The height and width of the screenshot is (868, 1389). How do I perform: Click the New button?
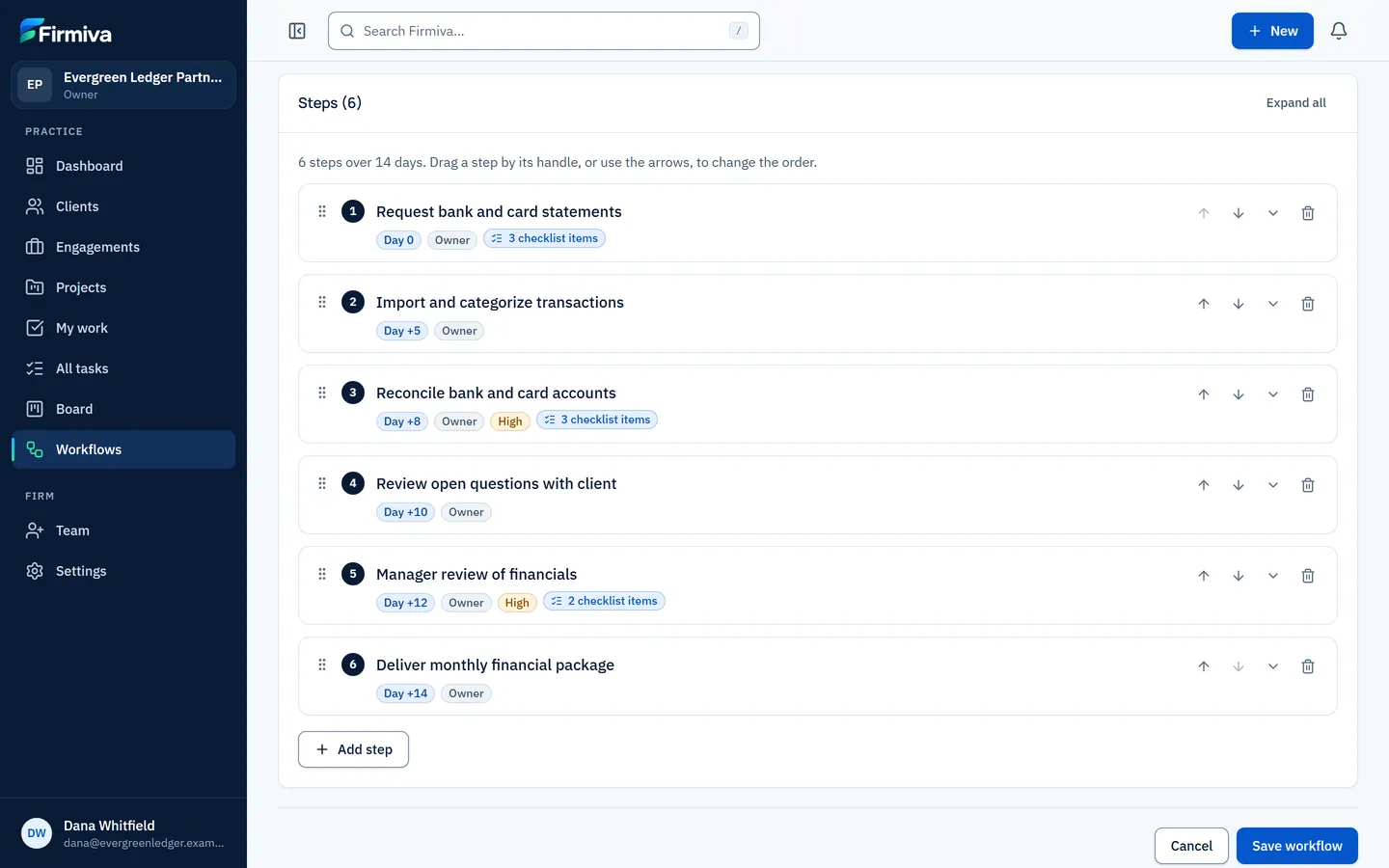pyautogui.click(x=1272, y=31)
